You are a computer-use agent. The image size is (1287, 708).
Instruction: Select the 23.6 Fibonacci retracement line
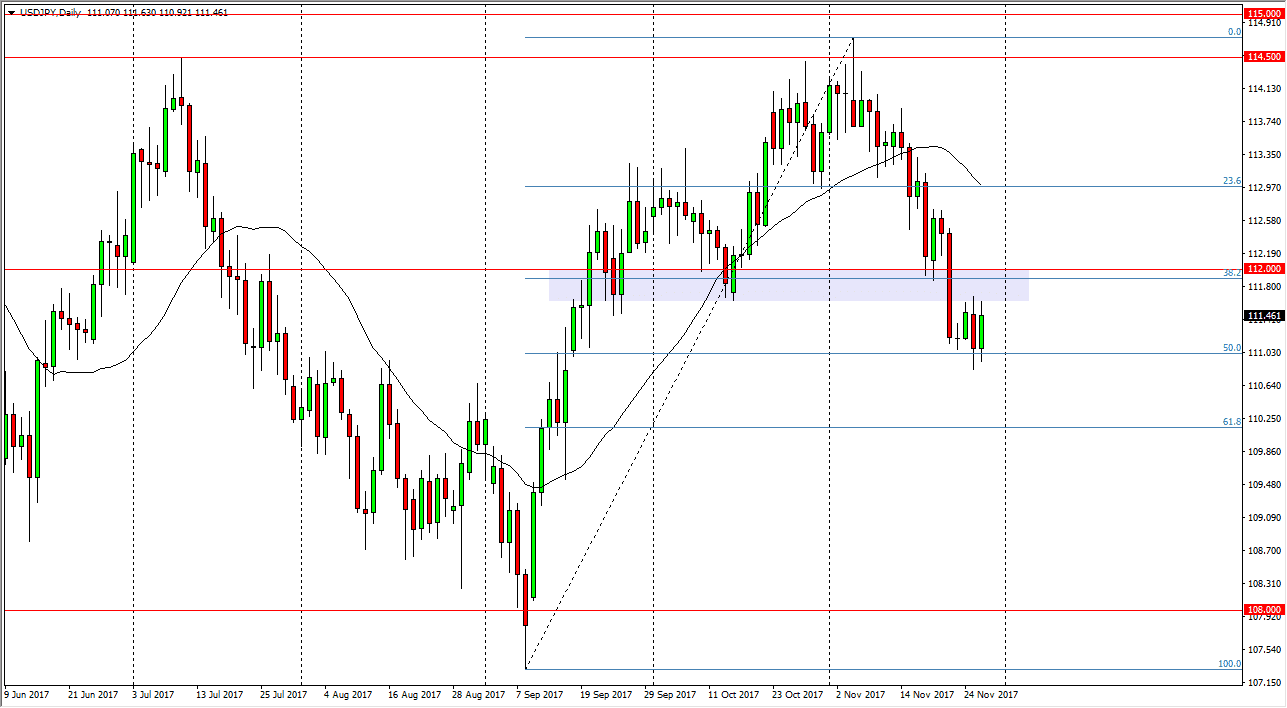point(700,186)
